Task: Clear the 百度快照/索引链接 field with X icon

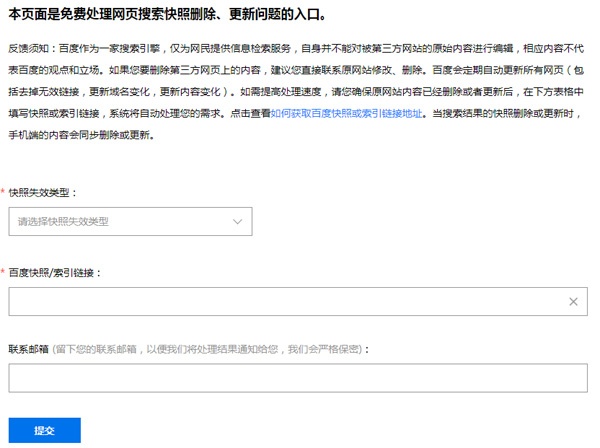Action: point(573,302)
